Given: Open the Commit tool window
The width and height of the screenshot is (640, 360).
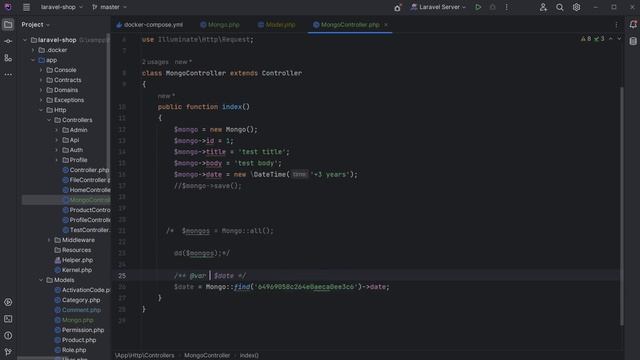Looking at the screenshot, I should pyautogui.click(x=8, y=41).
